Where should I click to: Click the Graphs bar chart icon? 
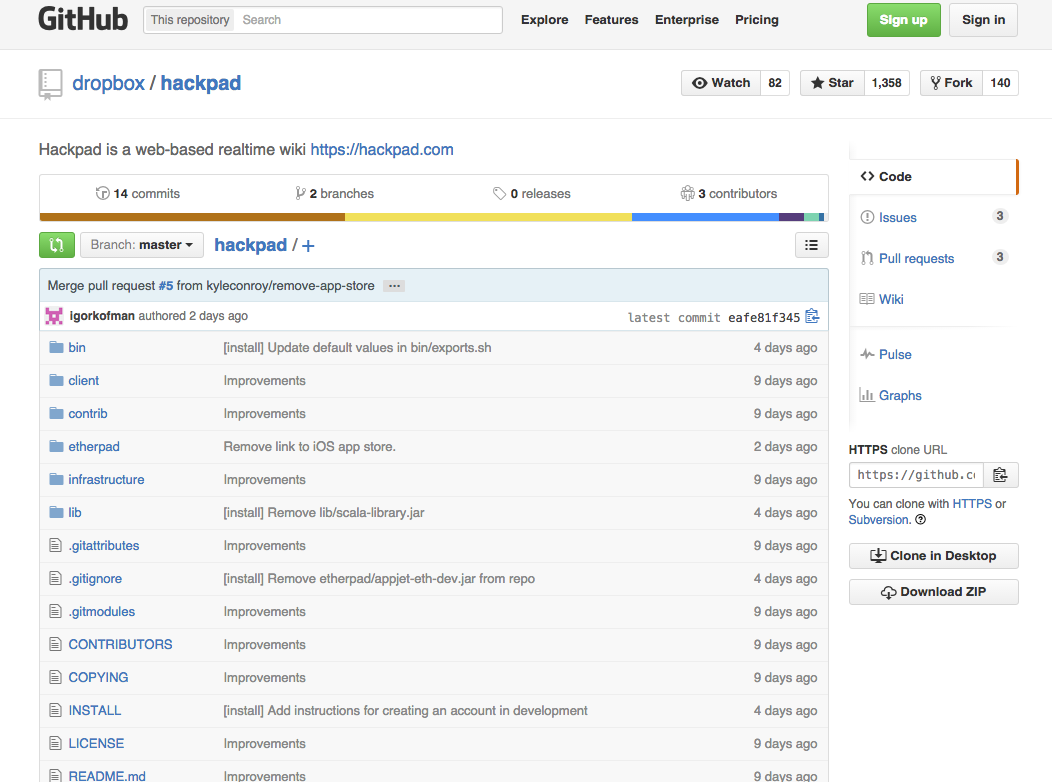click(867, 395)
